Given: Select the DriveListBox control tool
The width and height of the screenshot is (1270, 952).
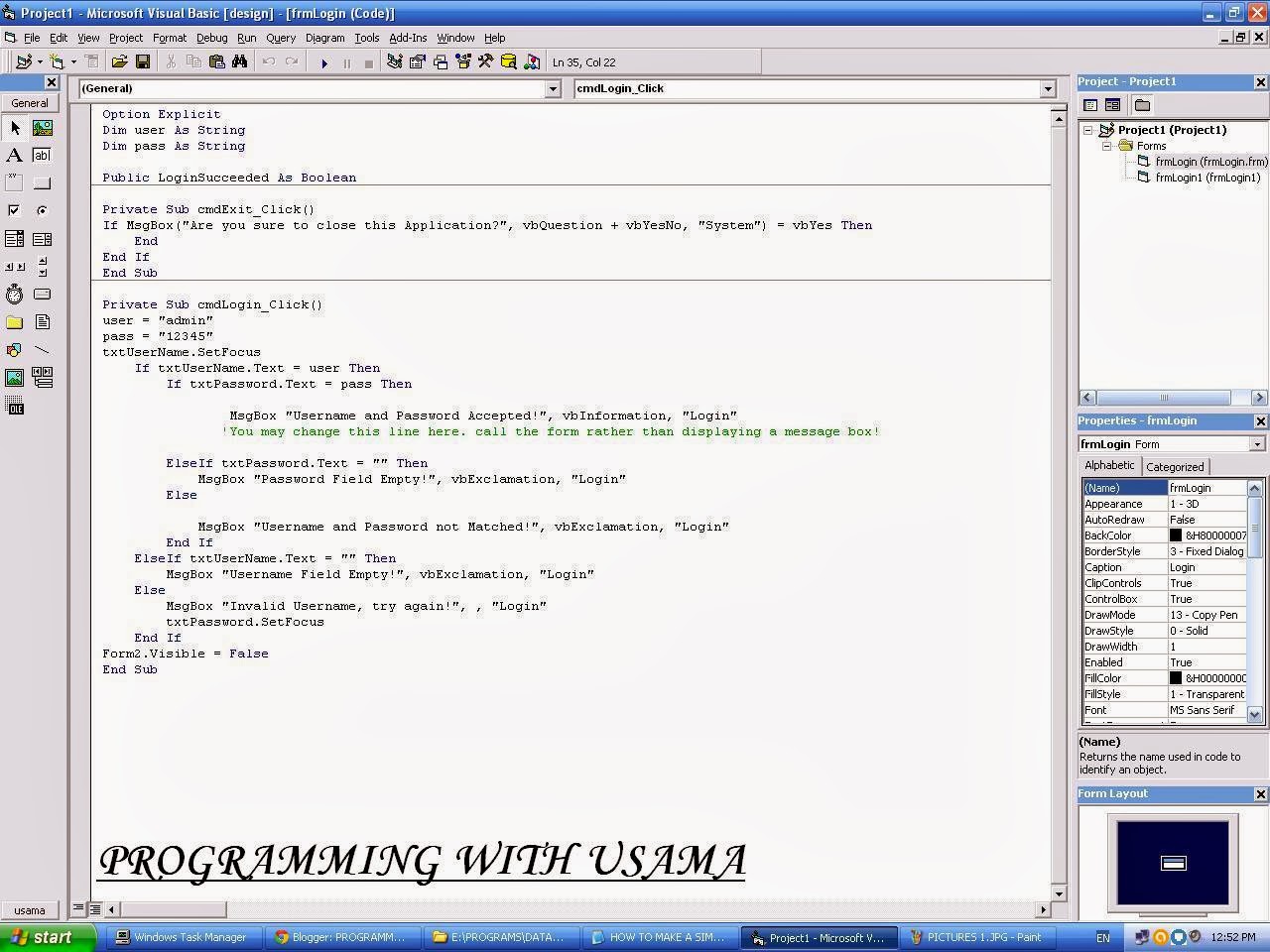Looking at the screenshot, I should 42,295.
